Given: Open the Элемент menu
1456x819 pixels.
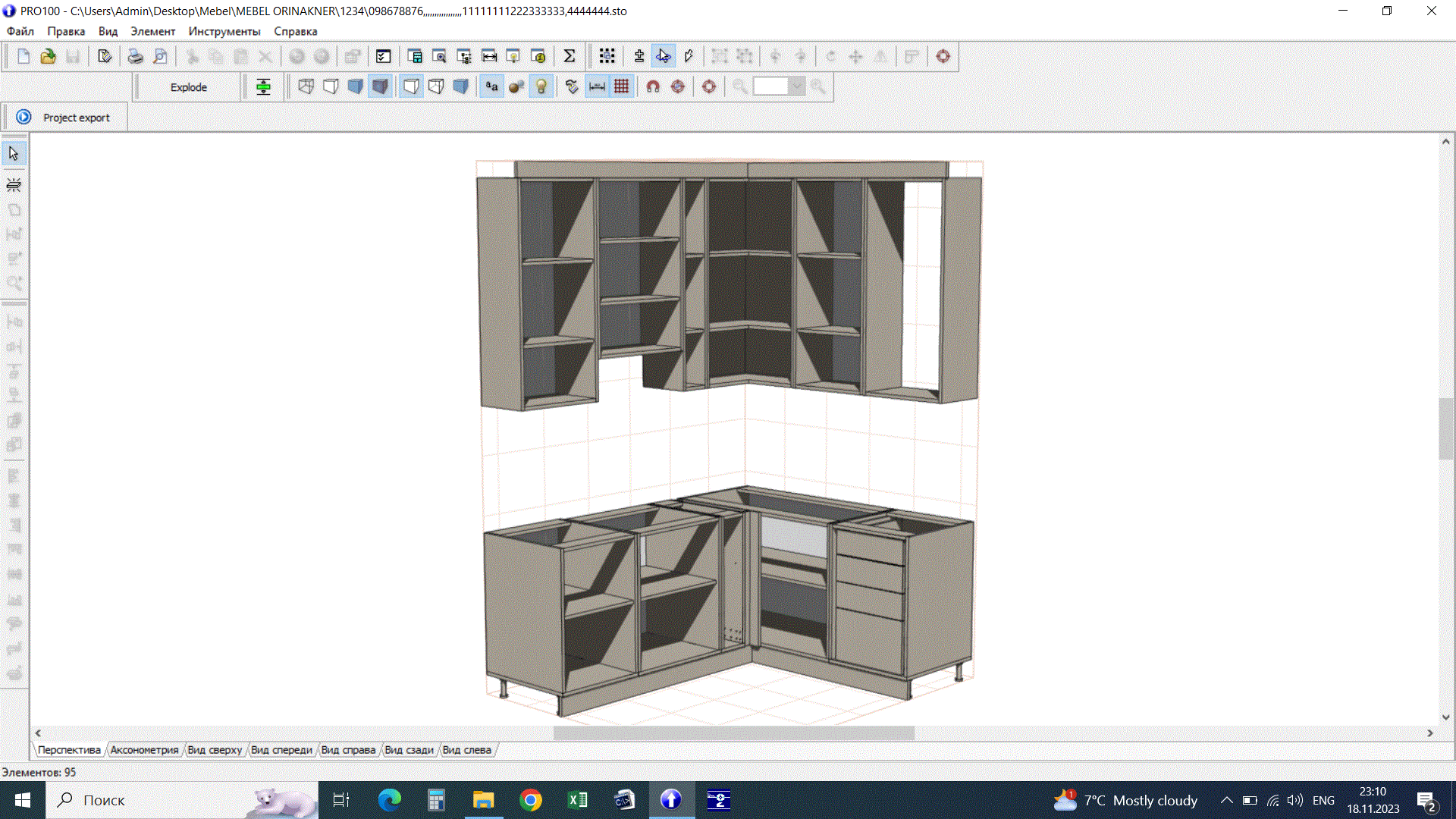Looking at the screenshot, I should tap(152, 31).
